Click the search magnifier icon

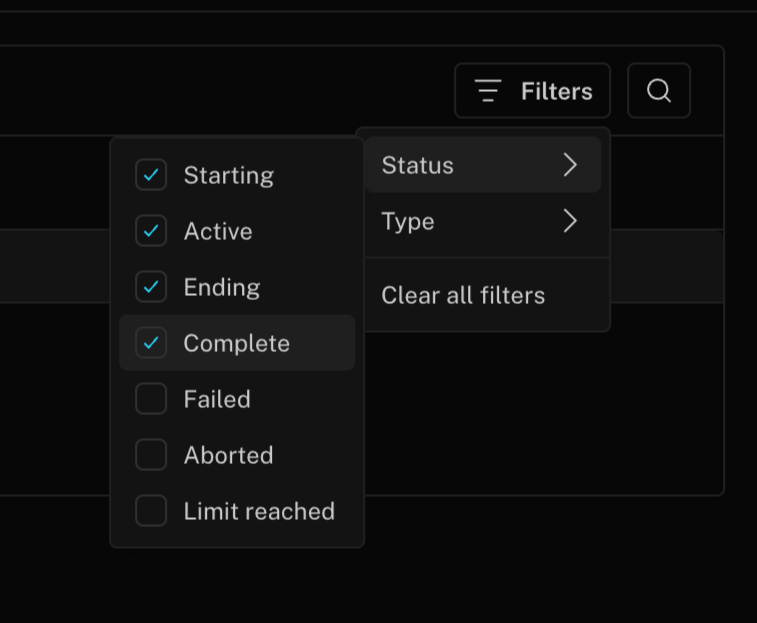pos(658,91)
